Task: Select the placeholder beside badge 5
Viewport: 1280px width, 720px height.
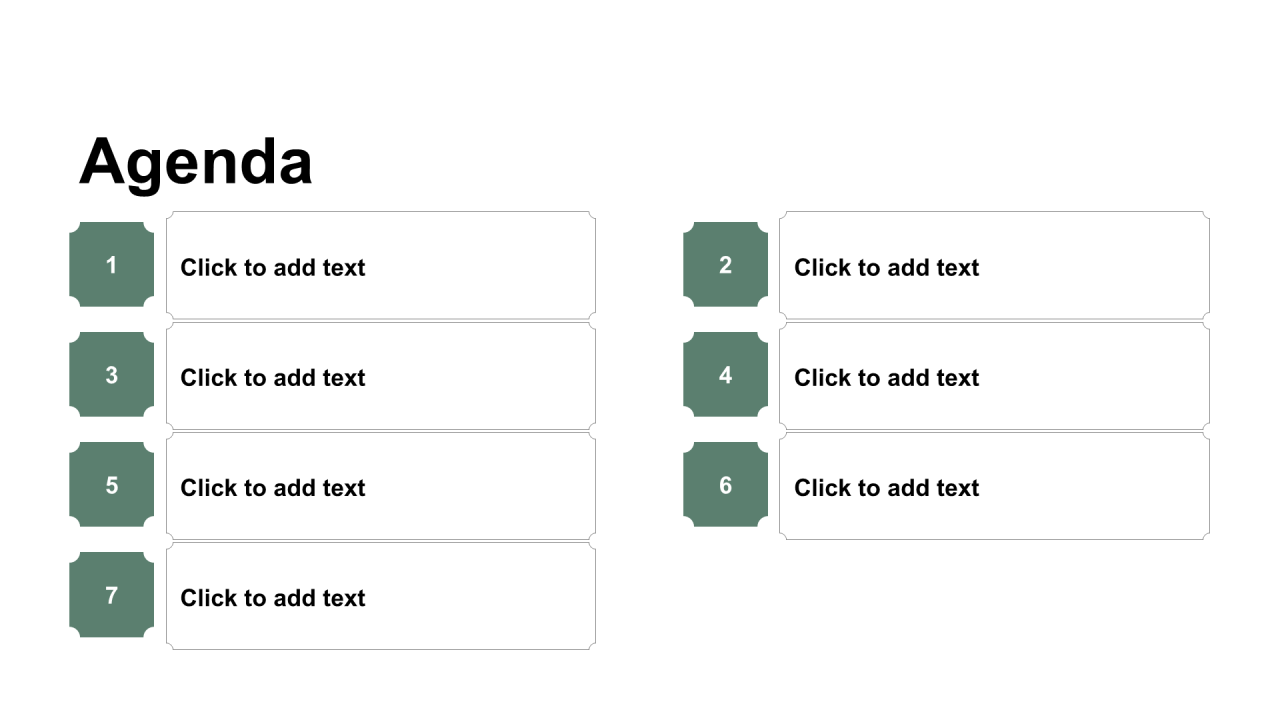Action: 381,486
